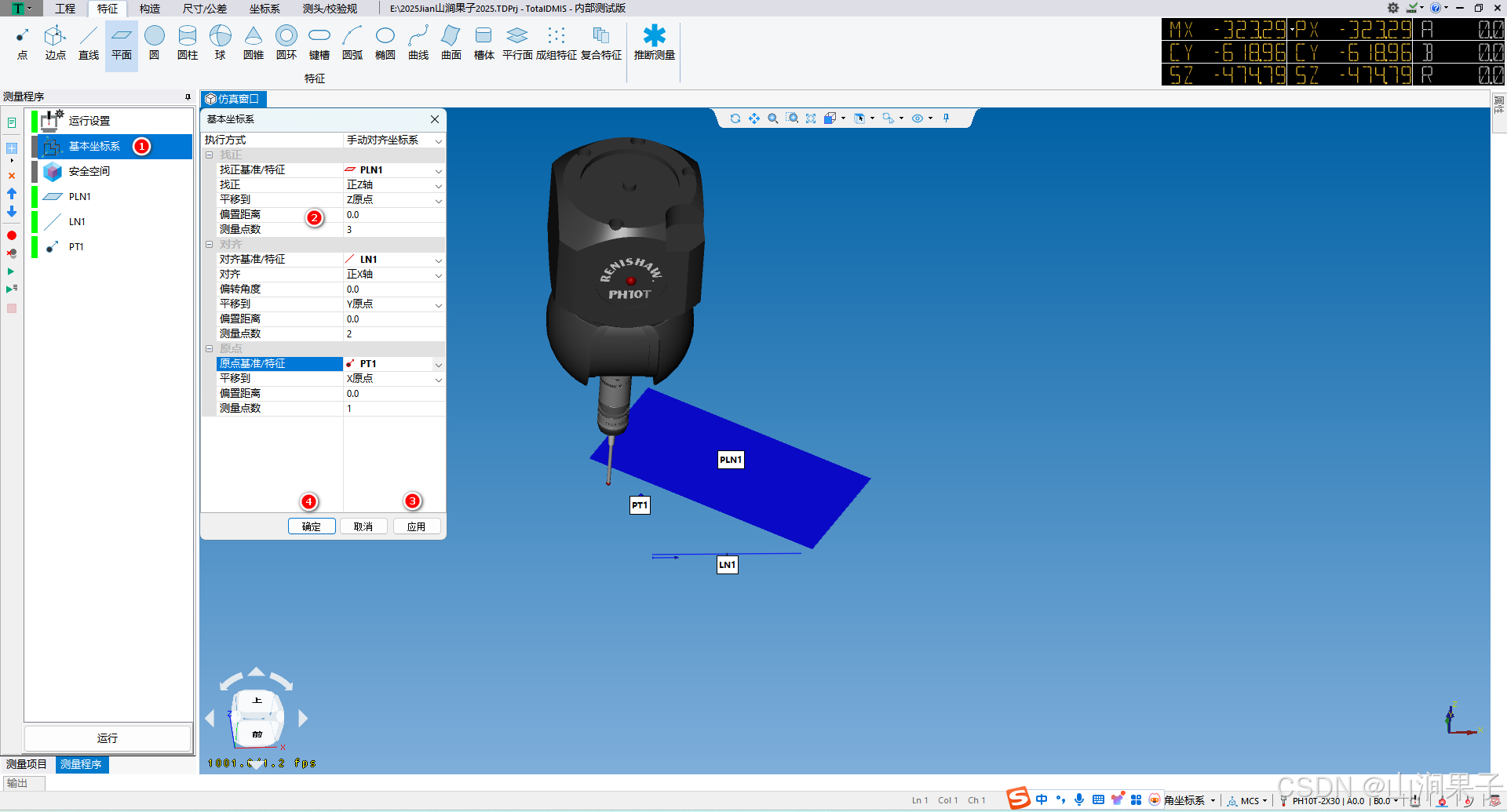Click the 运行 button below program list
Screen dimensions: 1507x812
point(108,738)
